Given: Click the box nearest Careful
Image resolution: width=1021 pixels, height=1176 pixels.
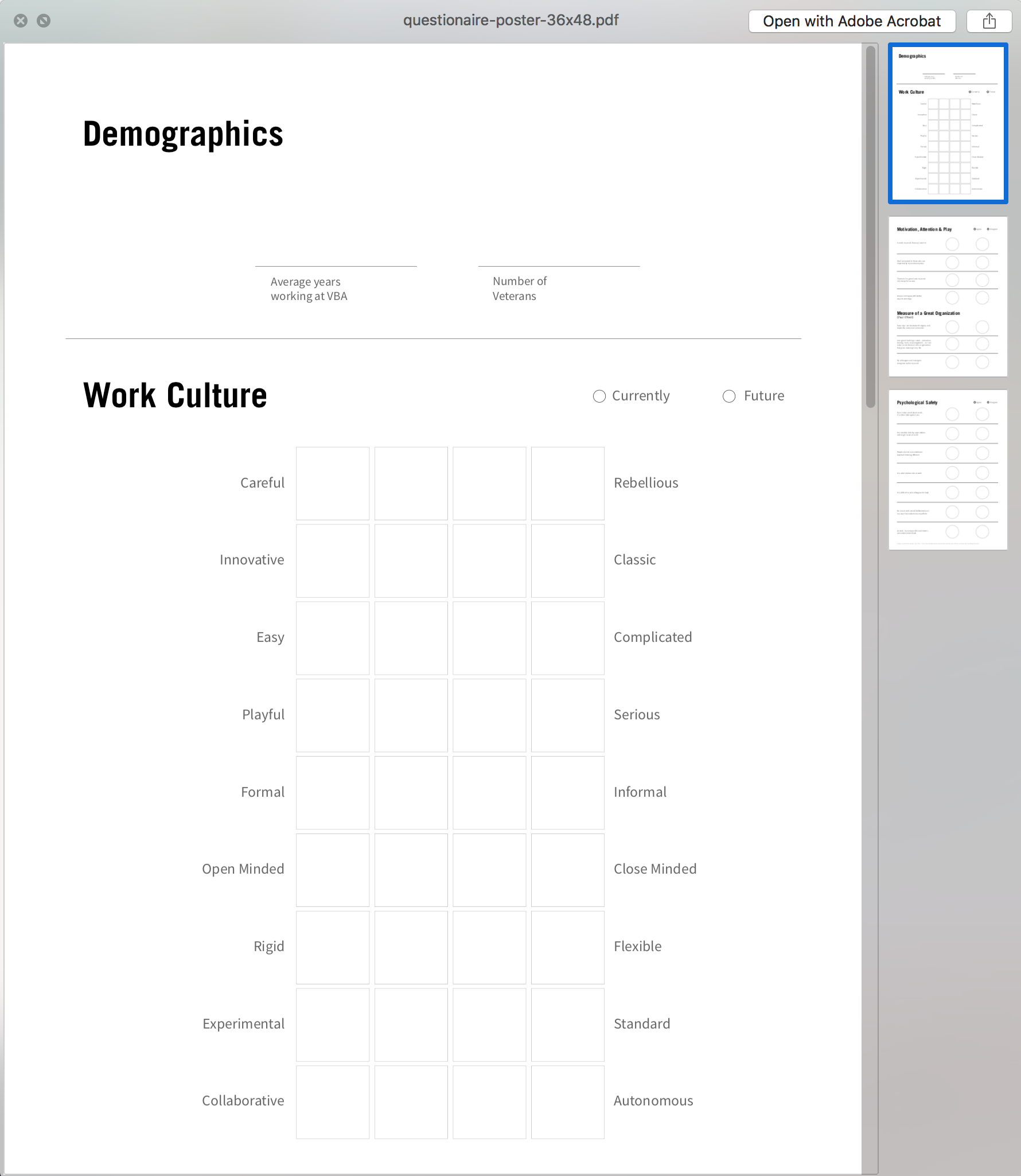Looking at the screenshot, I should [x=333, y=484].
